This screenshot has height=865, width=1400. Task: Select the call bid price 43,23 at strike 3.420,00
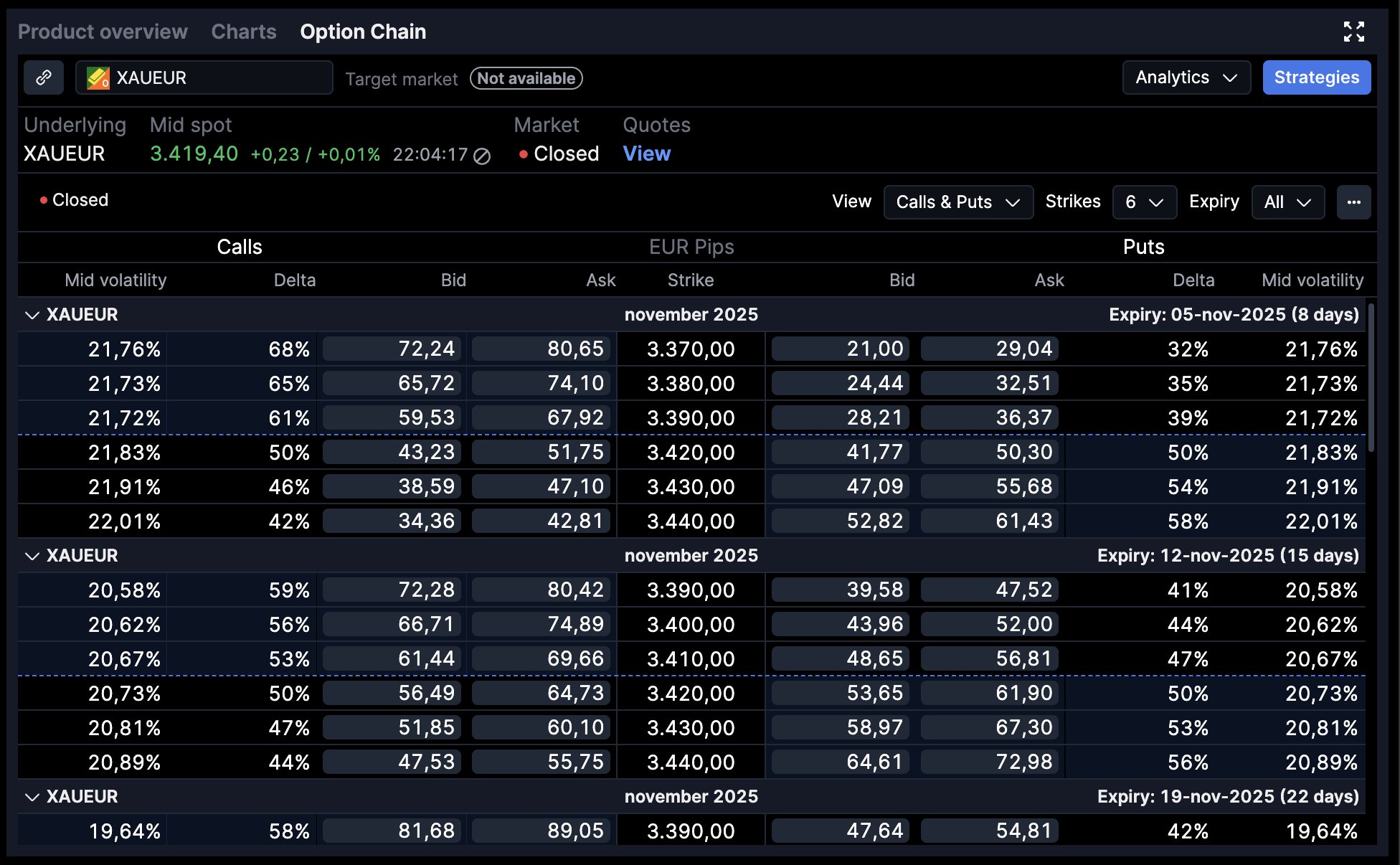pos(392,452)
